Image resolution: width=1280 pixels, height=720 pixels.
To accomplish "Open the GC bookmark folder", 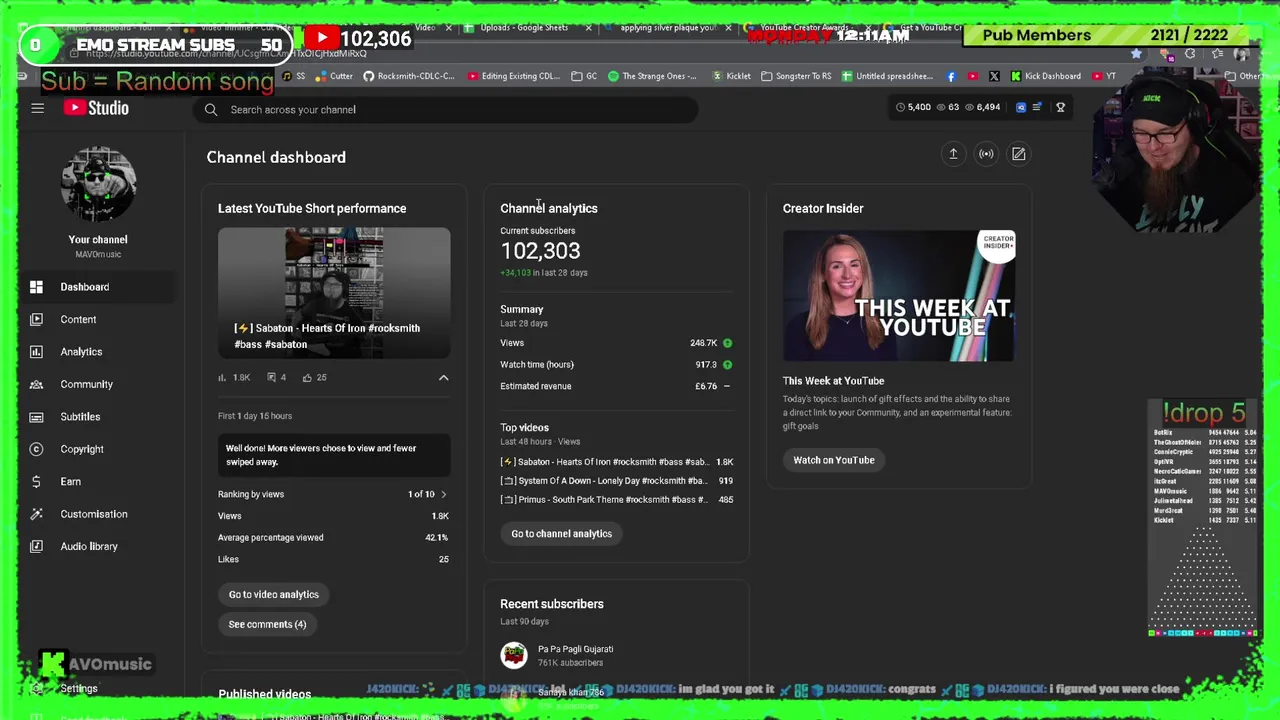I will pyautogui.click(x=585, y=76).
